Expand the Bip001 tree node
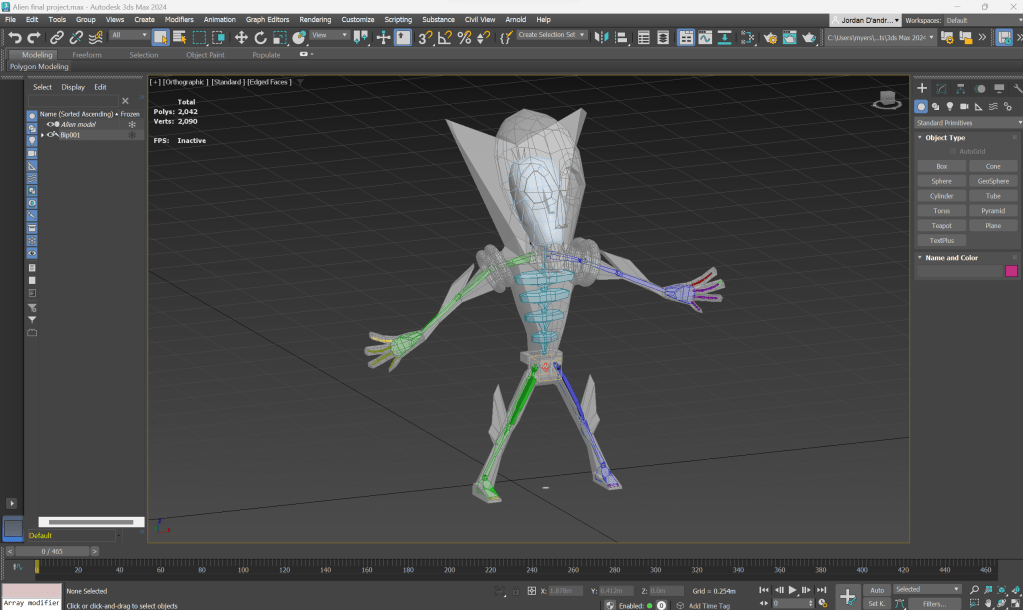Image resolution: width=1023 pixels, height=610 pixels. [x=42, y=134]
